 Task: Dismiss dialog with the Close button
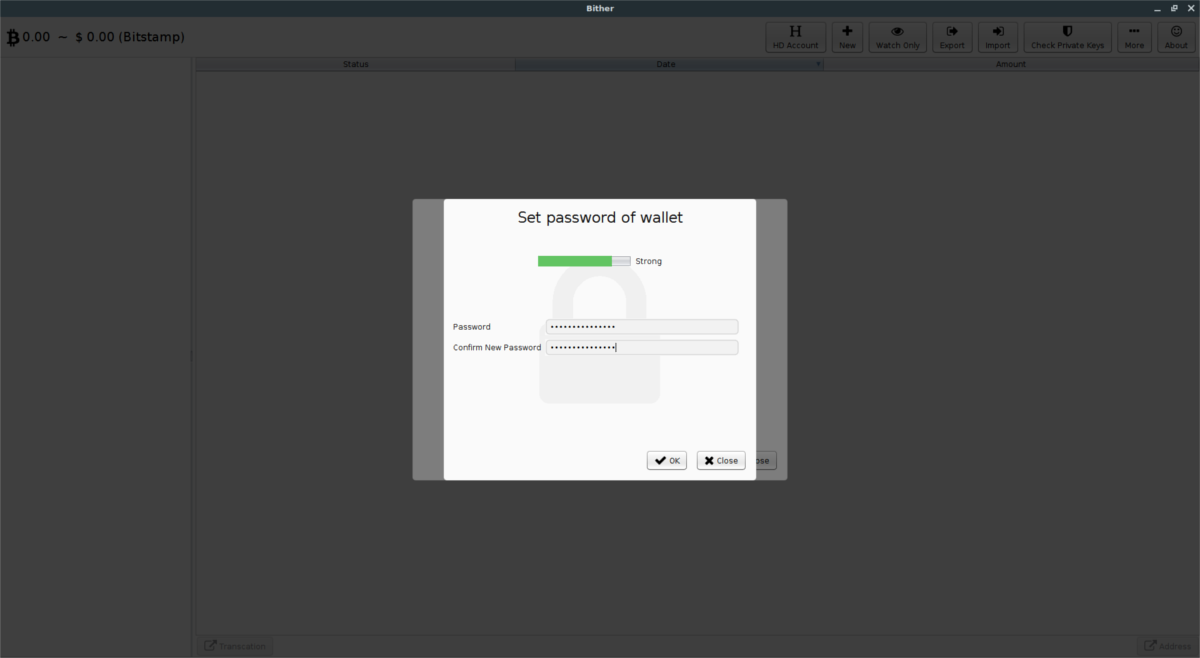[x=721, y=460]
